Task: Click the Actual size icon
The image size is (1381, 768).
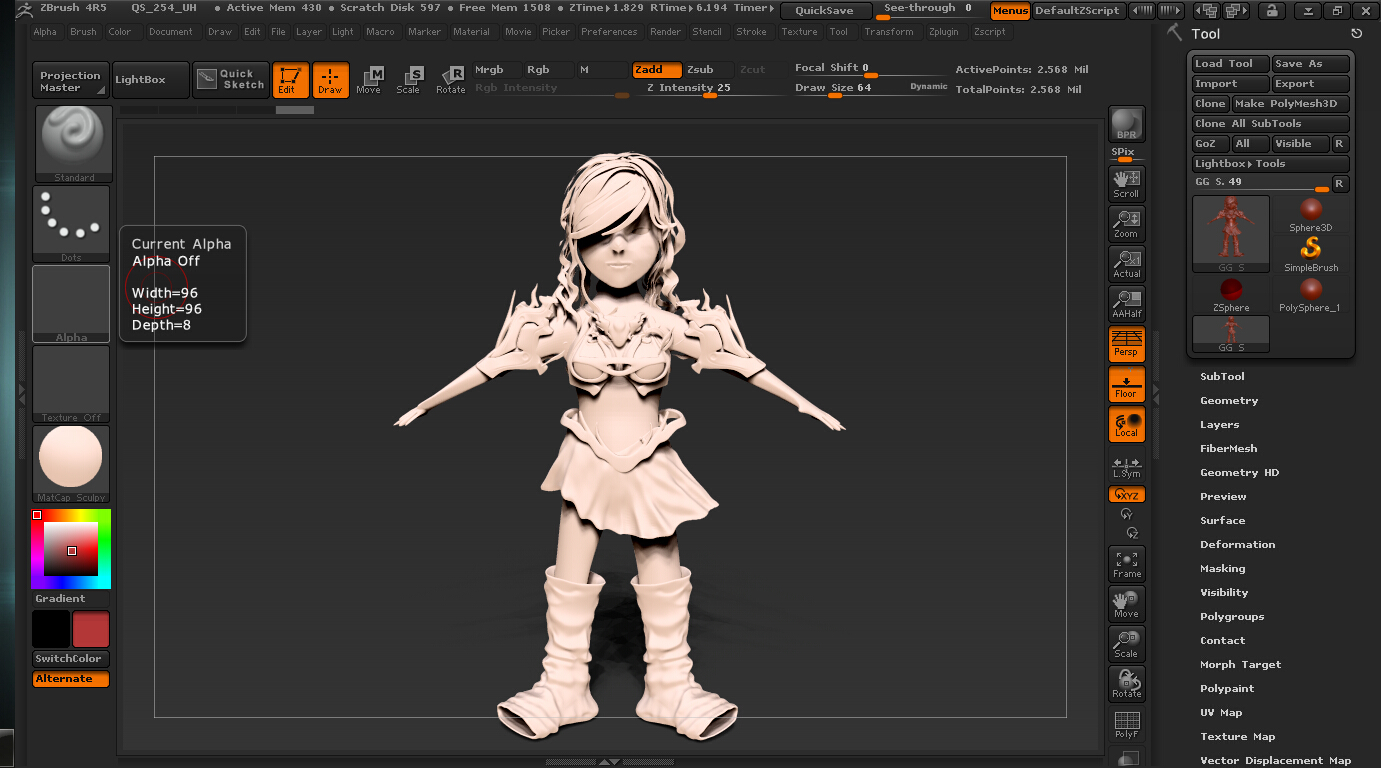Action: pos(1127,263)
